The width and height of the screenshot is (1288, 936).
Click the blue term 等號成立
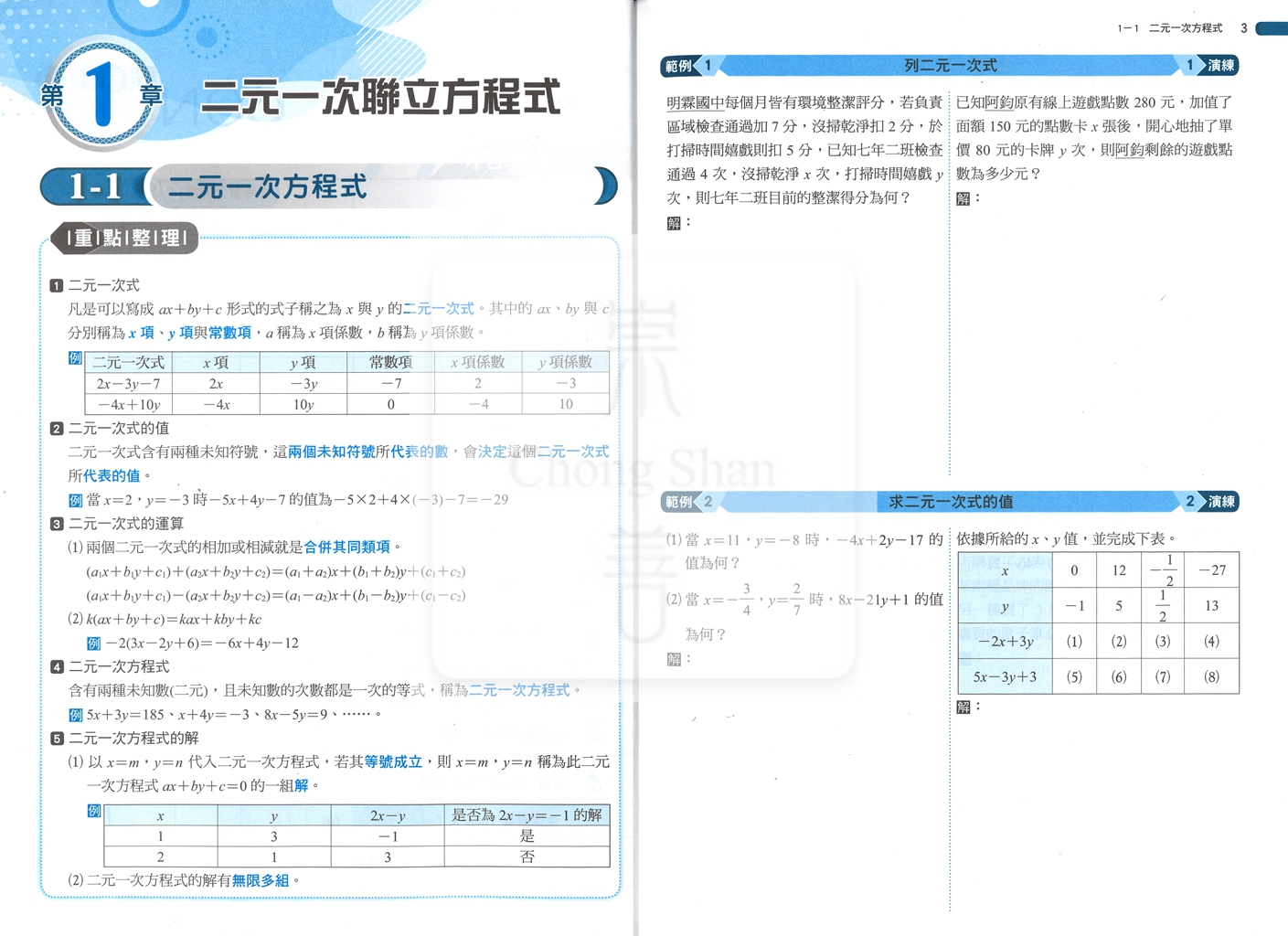pos(393,761)
